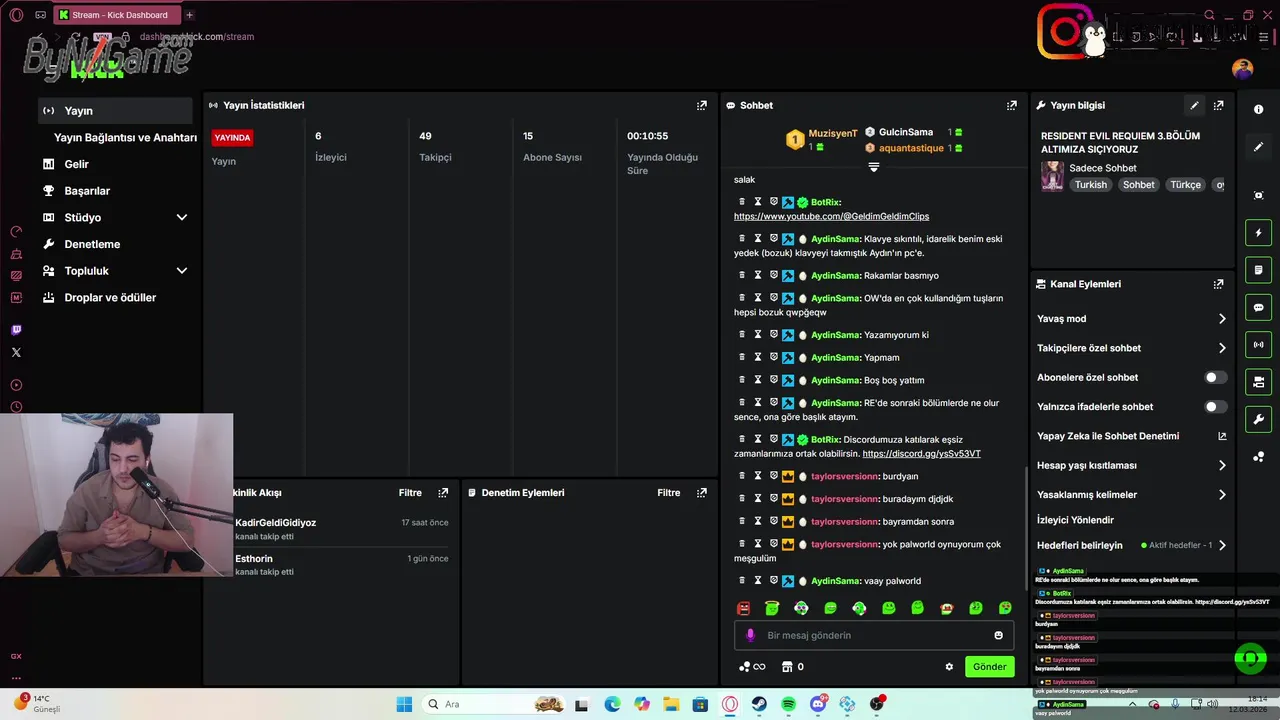This screenshot has width=1280, height=720.
Task: Click KadirGeldiGidiyoz in activity feed
Action: 275,523
